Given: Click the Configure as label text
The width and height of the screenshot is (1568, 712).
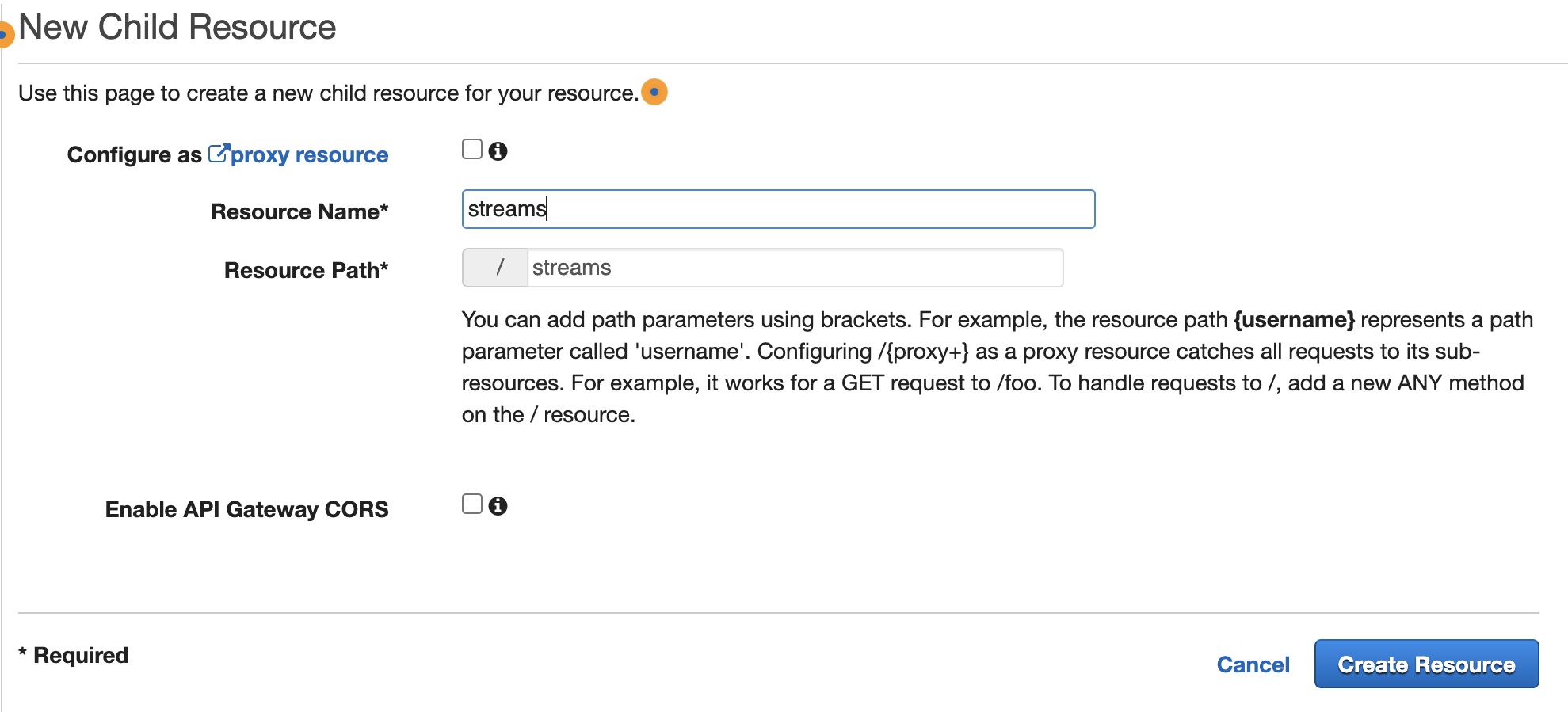Looking at the screenshot, I should pos(135,154).
